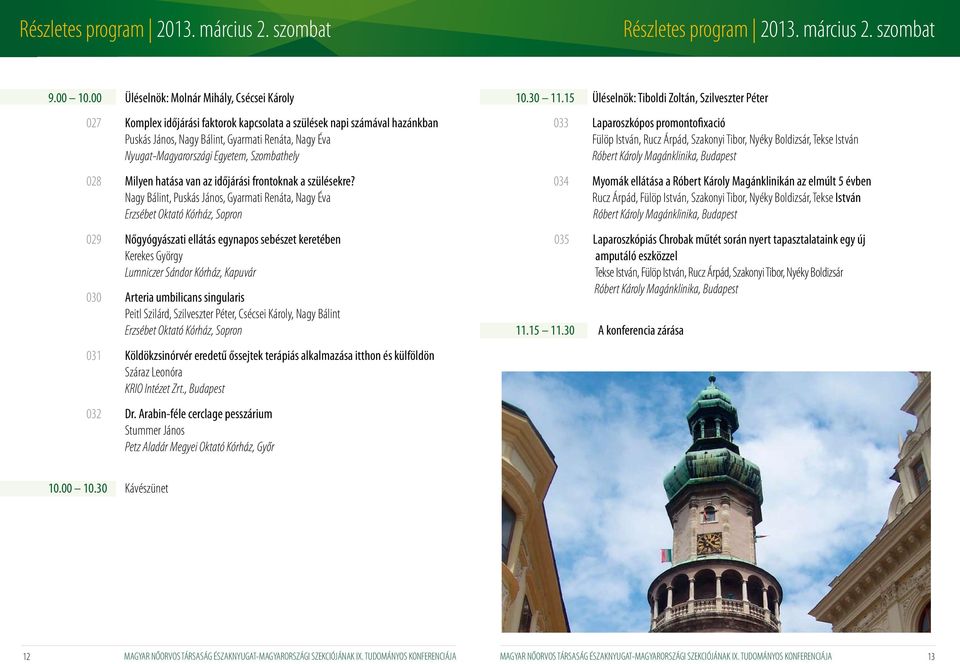
Task: Select the '11.15 – 11.30' time slot
Action: tap(545, 330)
